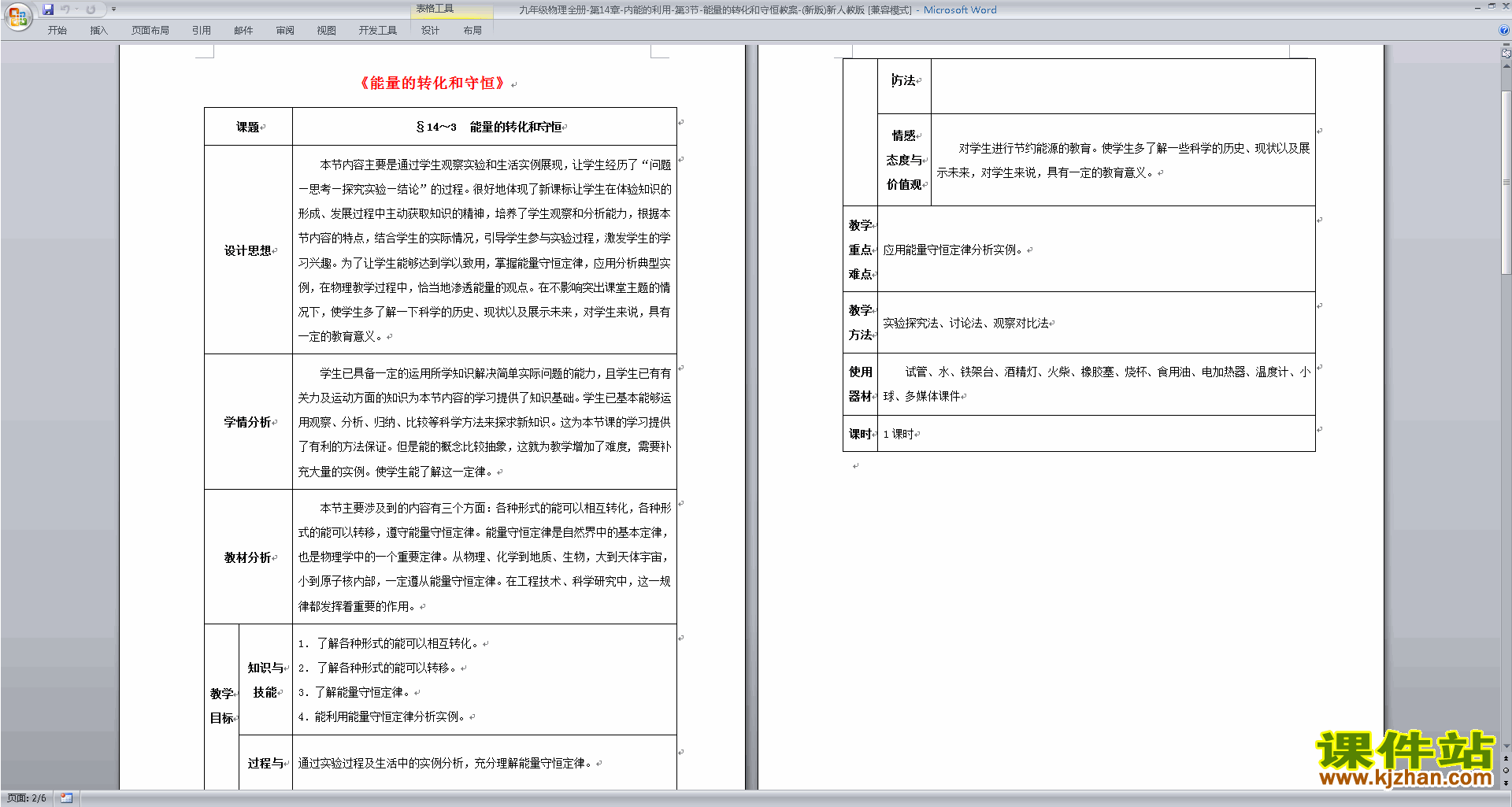Switch to the 页面布局 tab
This screenshot has height=807, width=1512.
click(150, 31)
